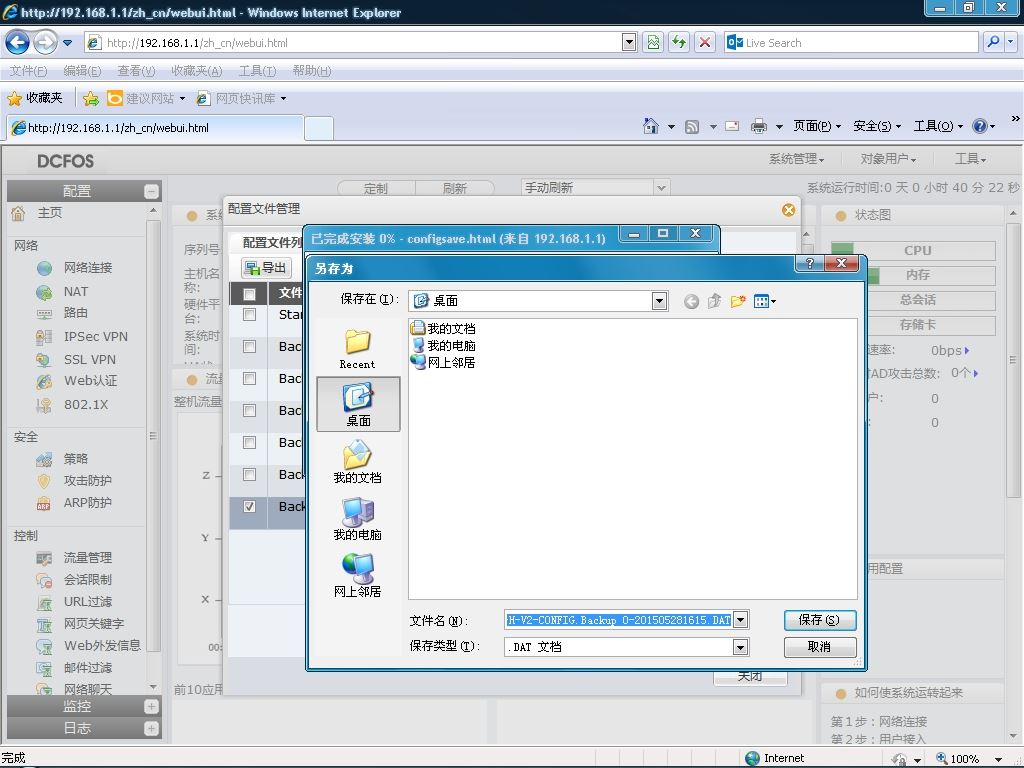Click the 取消 button in Save As

pos(820,647)
